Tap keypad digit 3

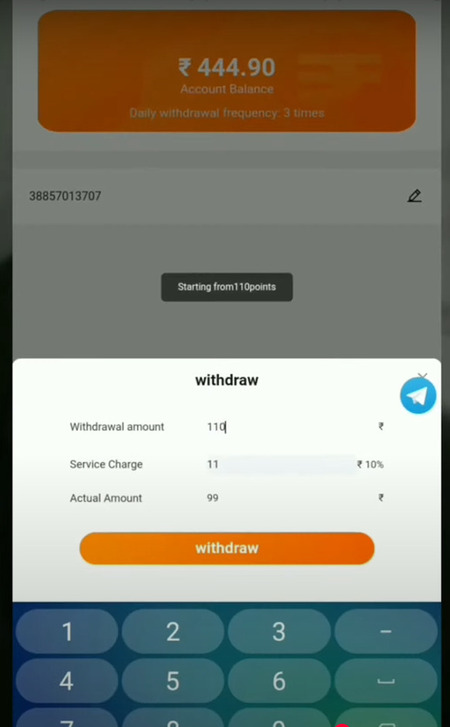click(x=279, y=631)
